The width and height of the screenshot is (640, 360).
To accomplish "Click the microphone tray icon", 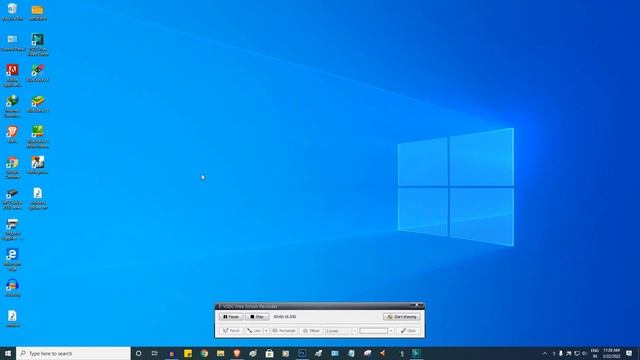I will [561, 353].
